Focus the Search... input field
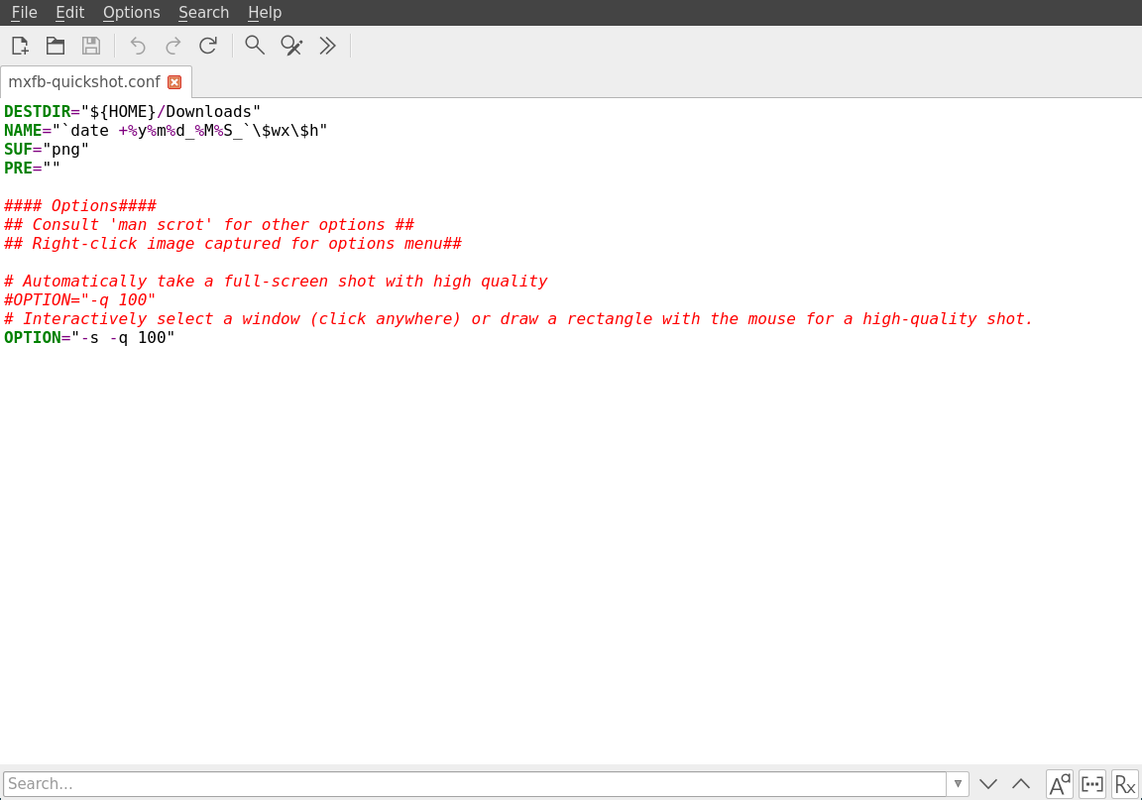Screen dimensions: 1142x800 (x=475, y=784)
